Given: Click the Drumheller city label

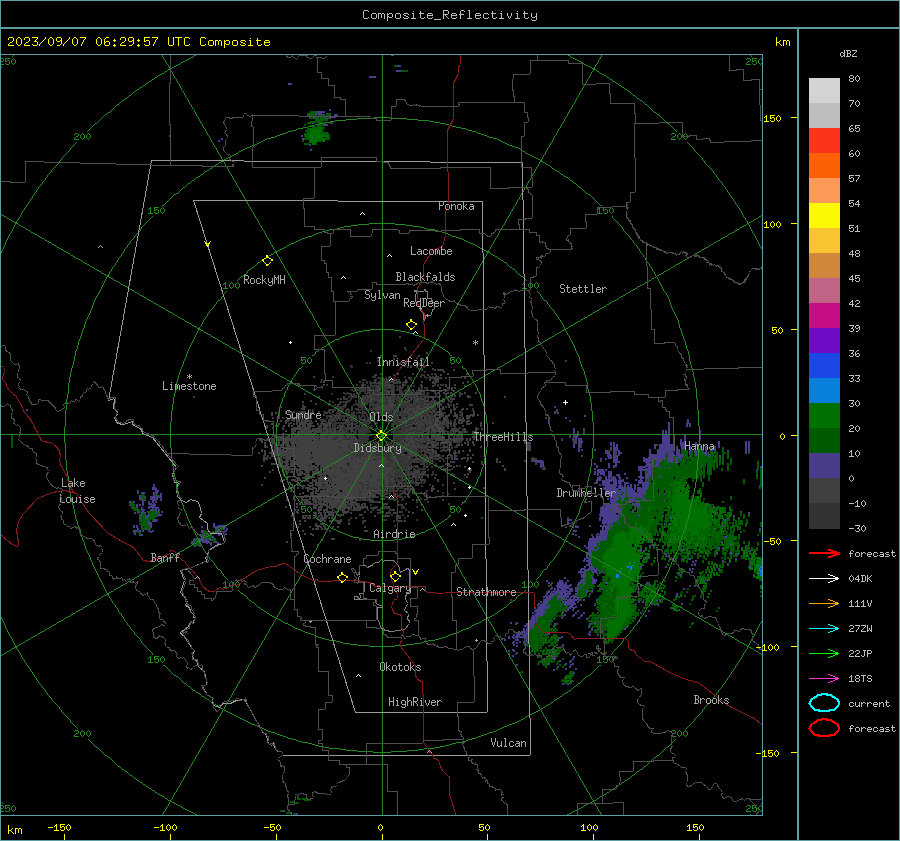Looking at the screenshot, I should pos(585,493).
